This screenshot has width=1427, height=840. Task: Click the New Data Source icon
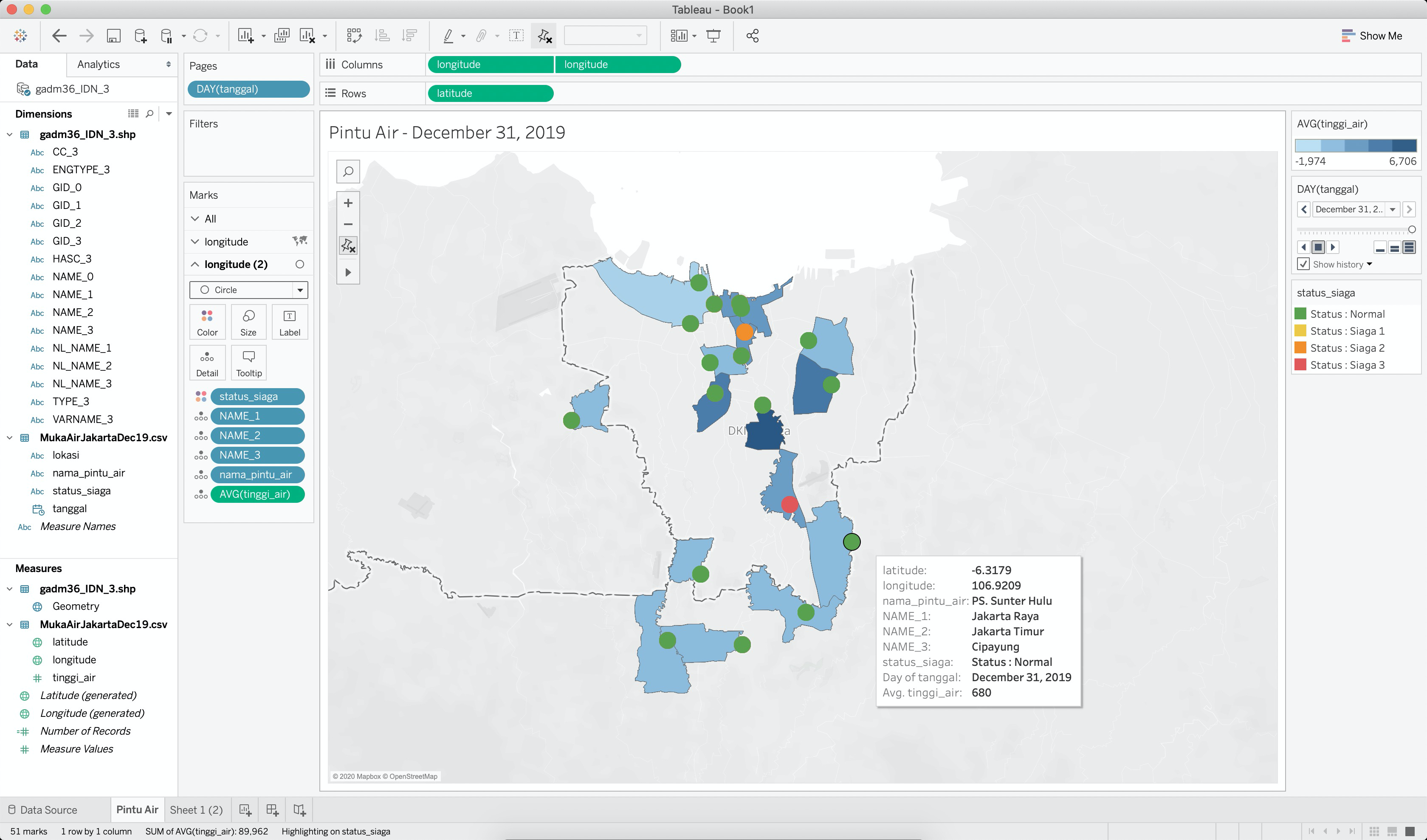141,36
